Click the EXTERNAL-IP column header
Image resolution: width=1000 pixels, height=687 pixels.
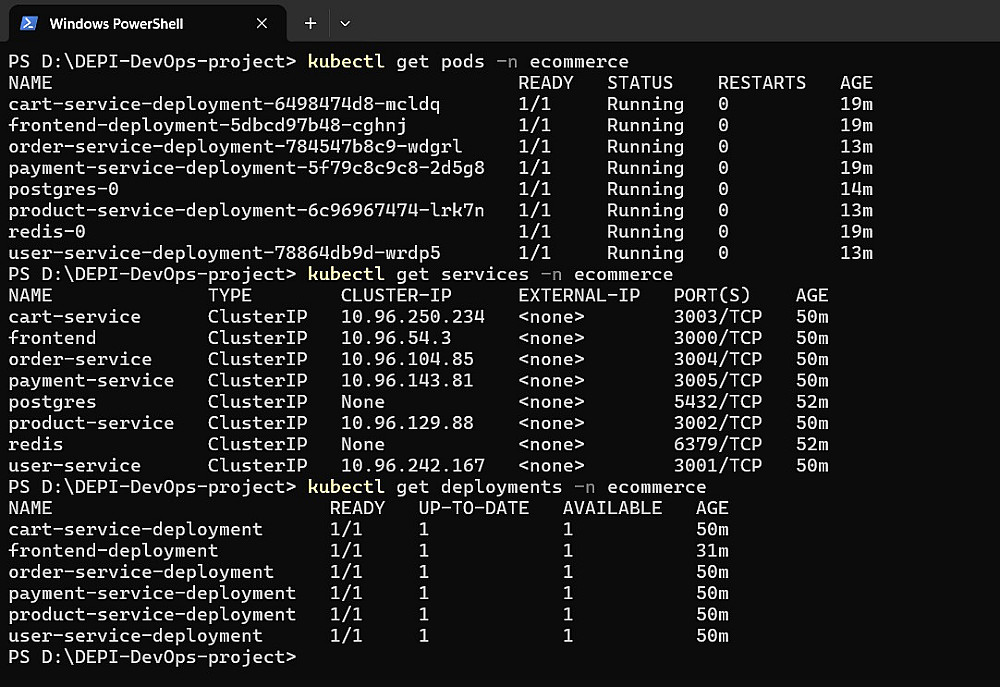pos(579,296)
